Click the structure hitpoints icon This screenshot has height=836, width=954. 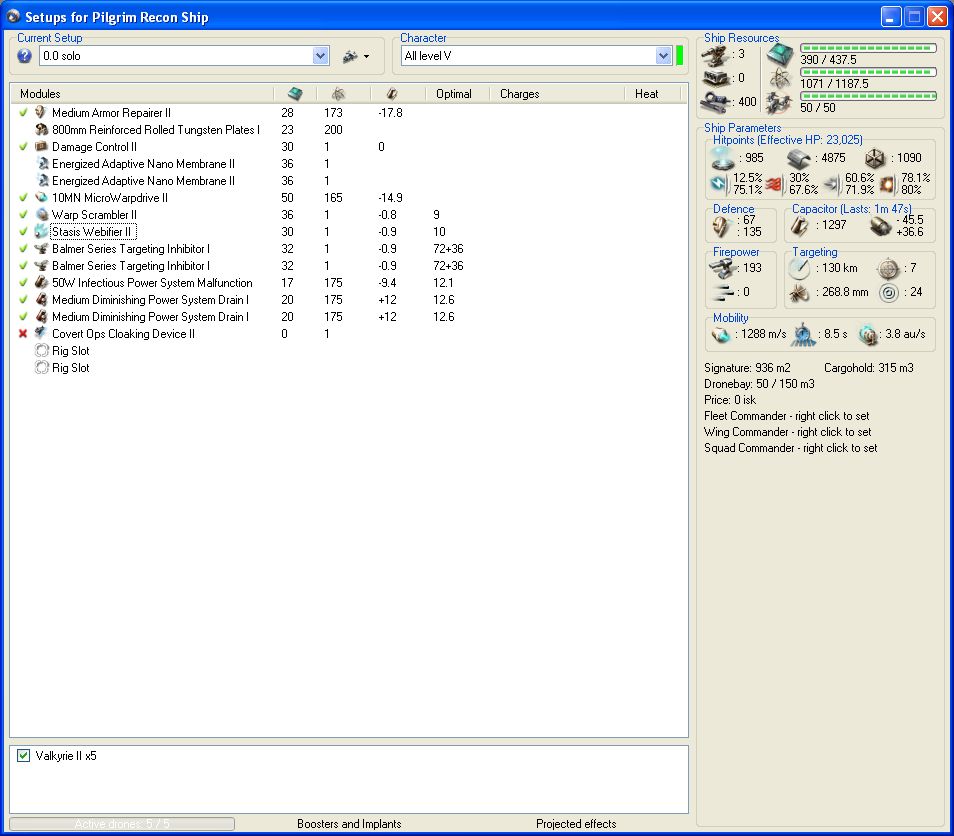pyautogui.click(x=875, y=158)
